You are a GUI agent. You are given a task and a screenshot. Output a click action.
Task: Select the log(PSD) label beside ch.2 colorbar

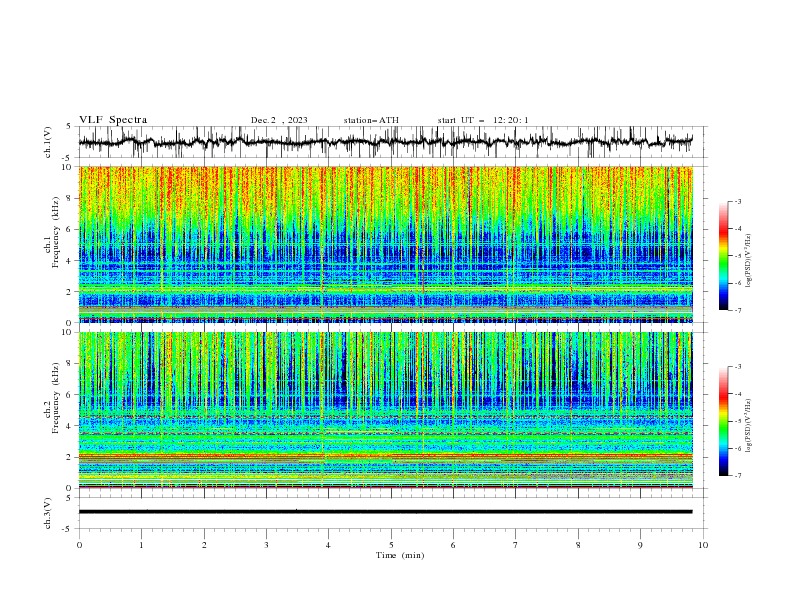click(x=749, y=425)
